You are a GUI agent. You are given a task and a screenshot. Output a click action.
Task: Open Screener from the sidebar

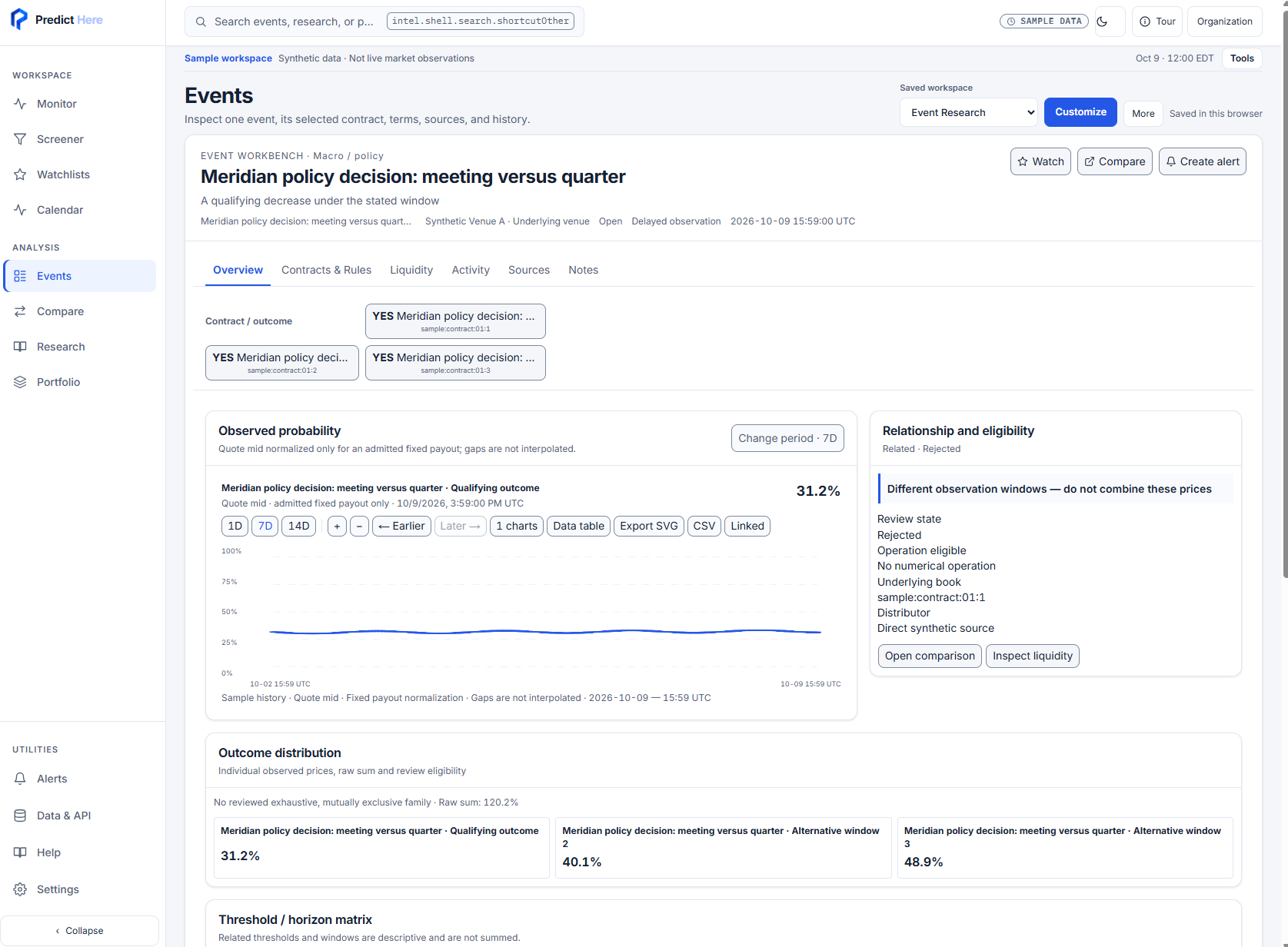79,139
